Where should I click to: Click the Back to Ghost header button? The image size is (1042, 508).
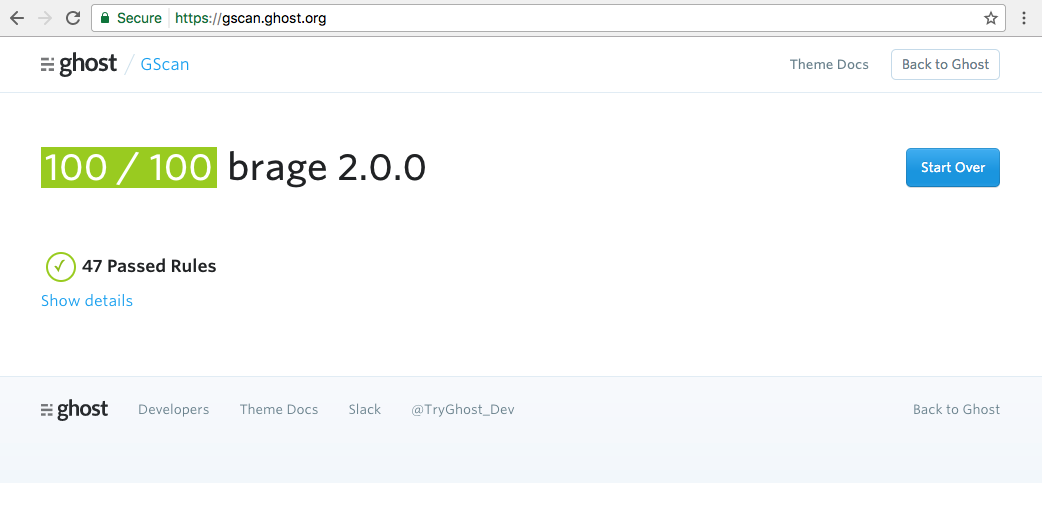945,64
